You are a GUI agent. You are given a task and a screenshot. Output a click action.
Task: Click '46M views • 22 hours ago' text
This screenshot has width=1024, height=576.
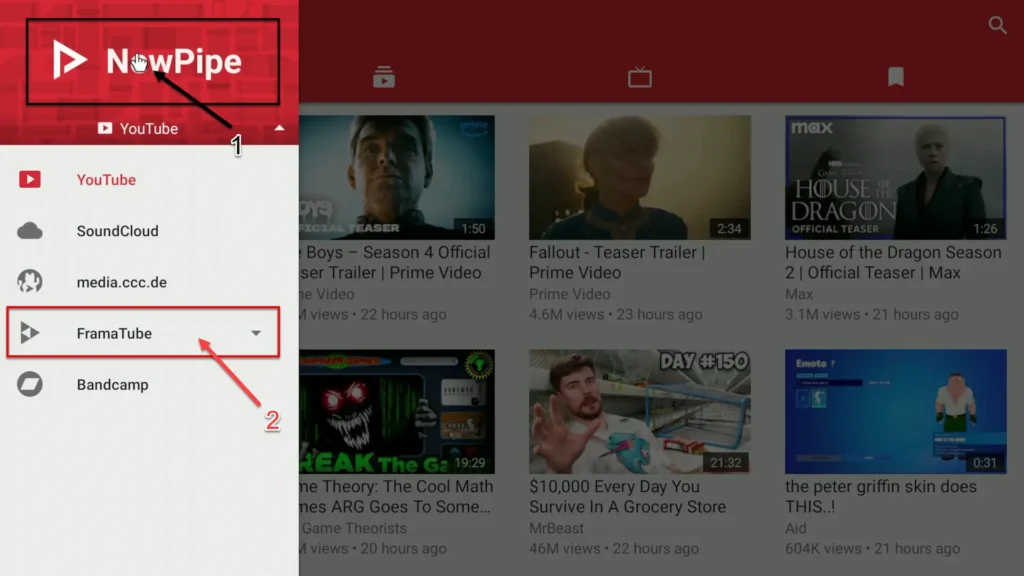[614, 549]
